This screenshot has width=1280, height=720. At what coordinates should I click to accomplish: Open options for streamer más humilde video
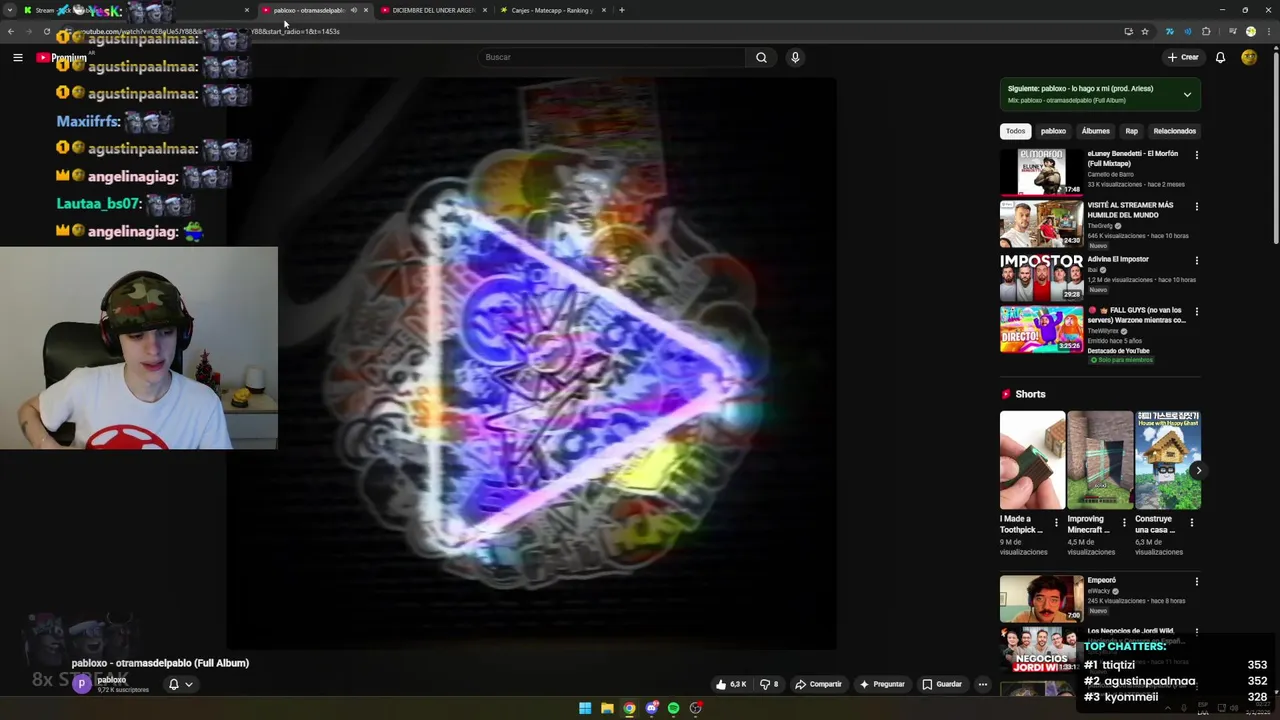coord(1196,207)
